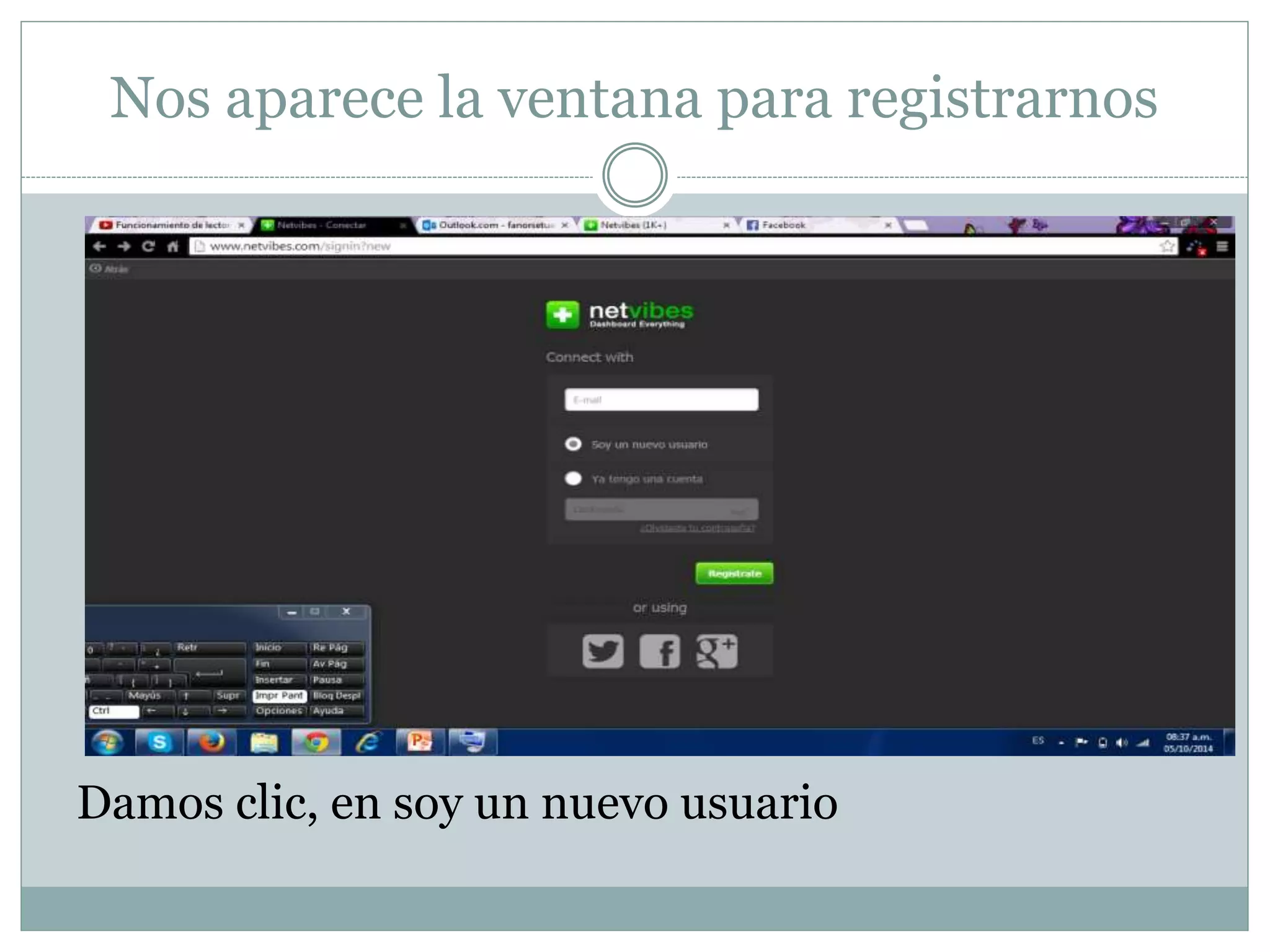
Task: Click the Ayuda on-screen keyboard key
Action: click(x=337, y=711)
